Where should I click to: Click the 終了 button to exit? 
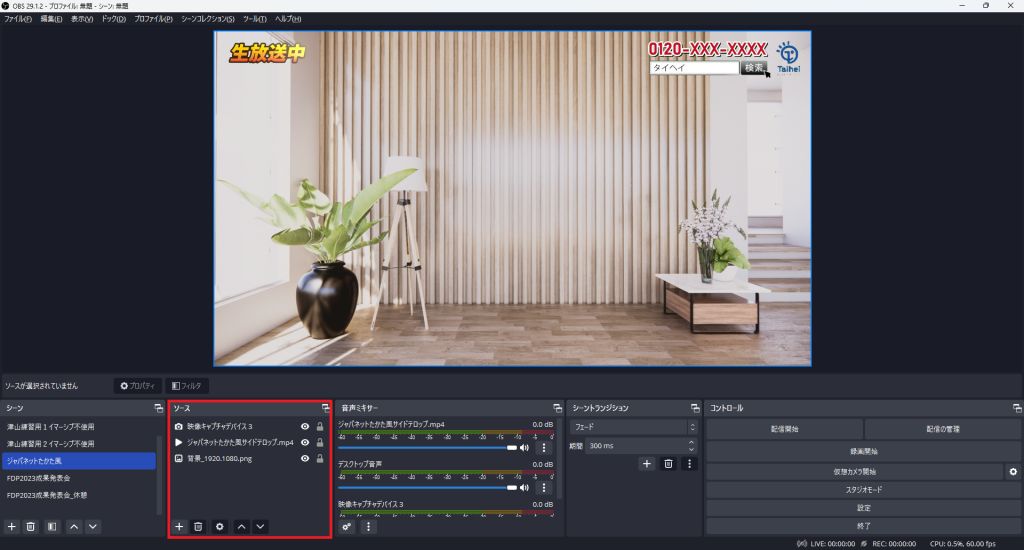click(864, 526)
